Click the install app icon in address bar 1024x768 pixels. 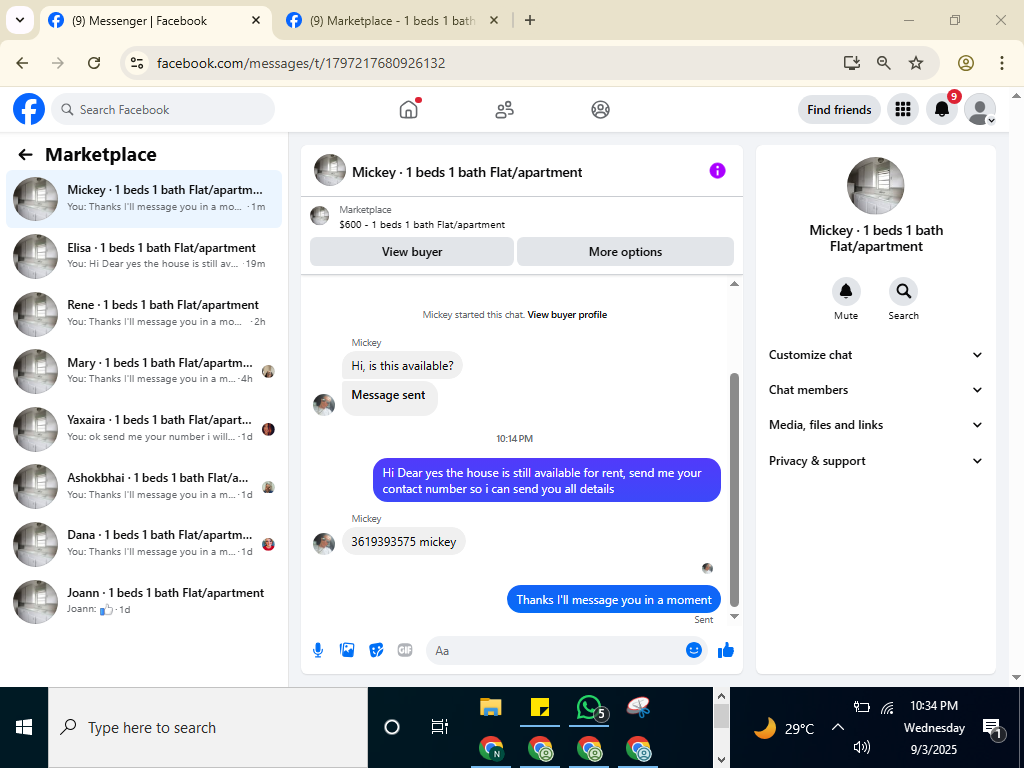[851, 63]
